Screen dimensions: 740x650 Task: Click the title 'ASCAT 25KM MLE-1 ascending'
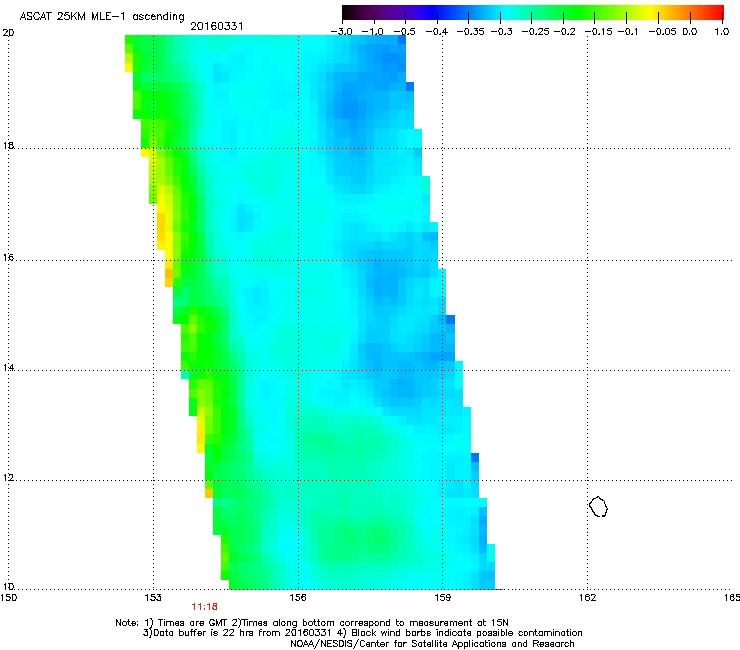[102, 16]
